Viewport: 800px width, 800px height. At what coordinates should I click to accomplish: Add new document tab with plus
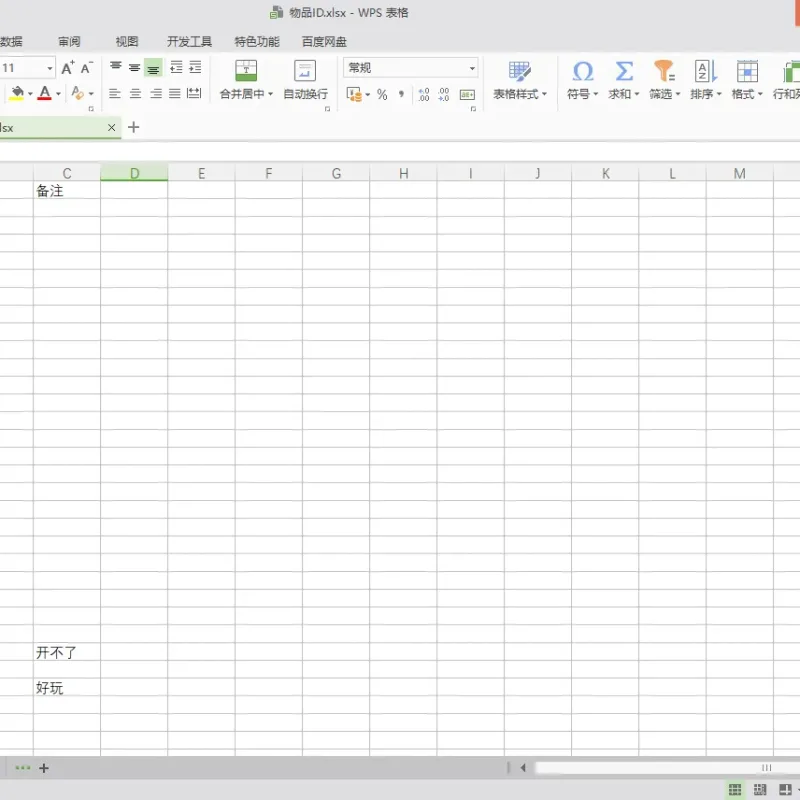click(x=134, y=127)
